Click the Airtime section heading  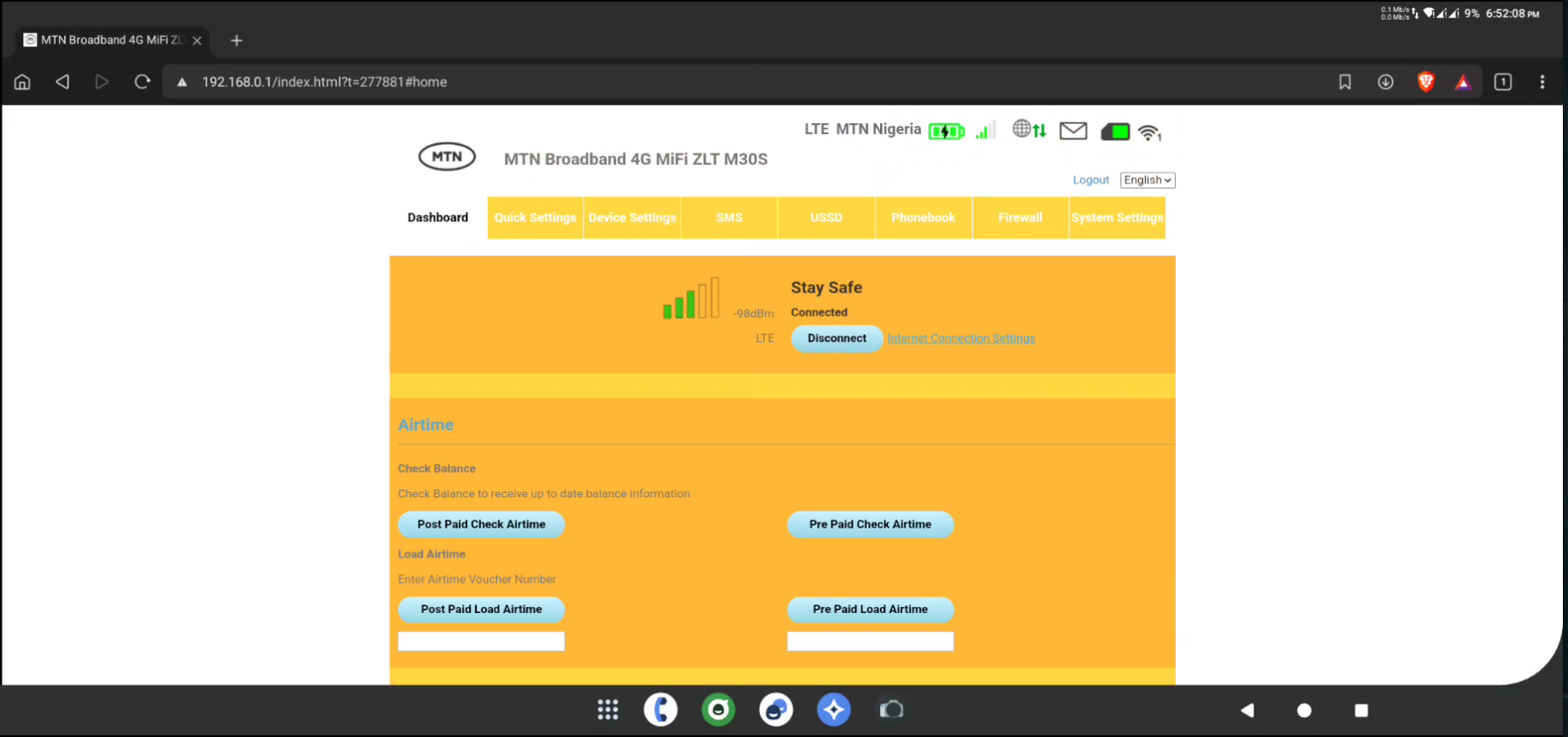(x=426, y=425)
